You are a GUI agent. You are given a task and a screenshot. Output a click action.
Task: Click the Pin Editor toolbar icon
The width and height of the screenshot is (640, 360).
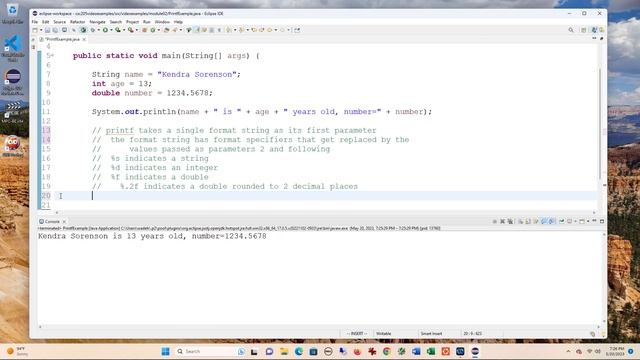click(297, 30)
